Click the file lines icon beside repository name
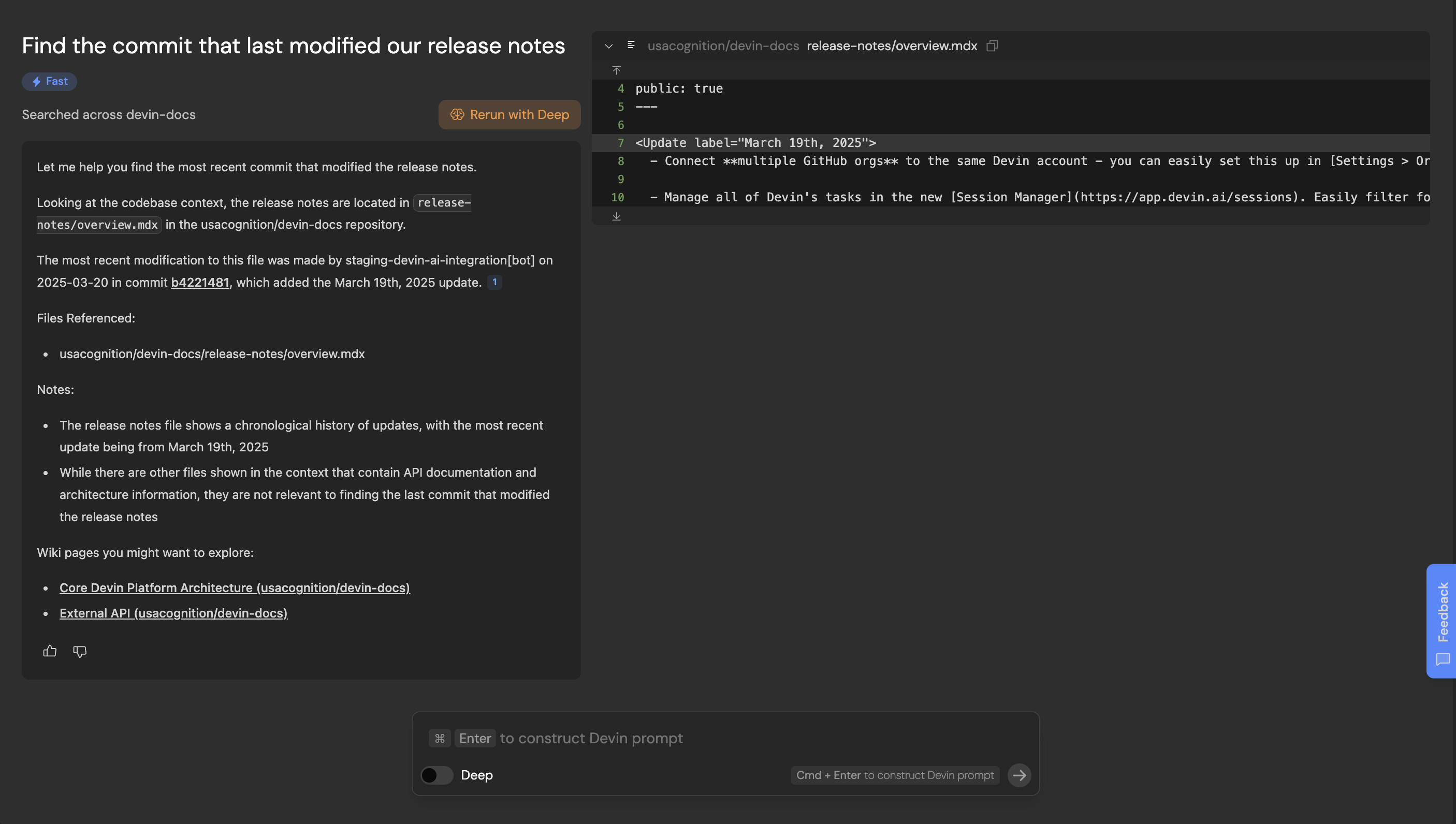1456x824 pixels. tap(631, 45)
